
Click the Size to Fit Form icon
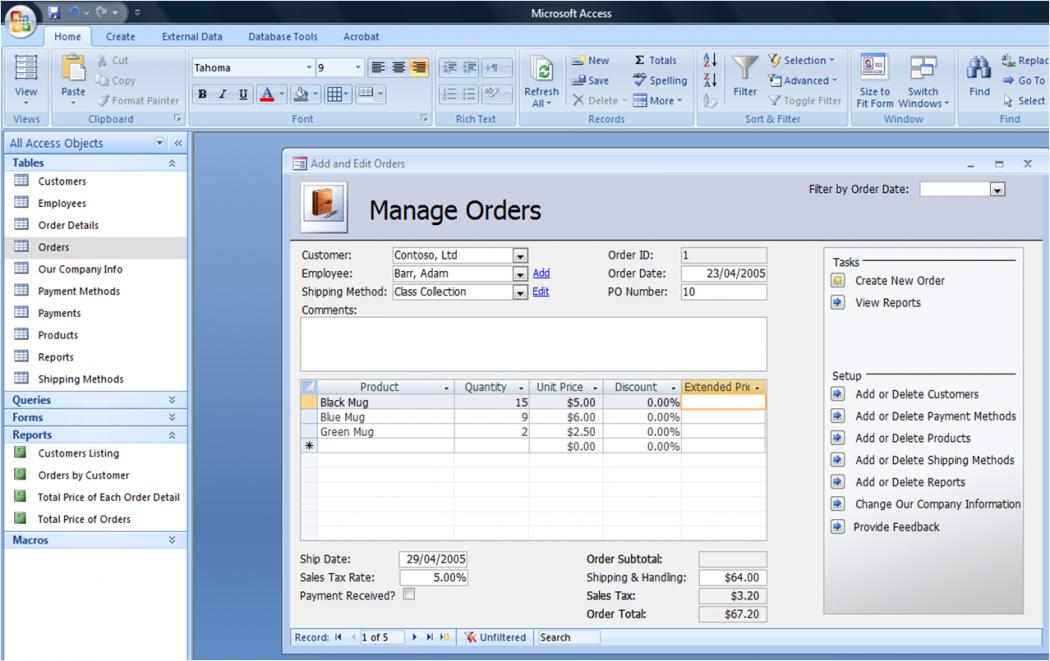[874, 68]
